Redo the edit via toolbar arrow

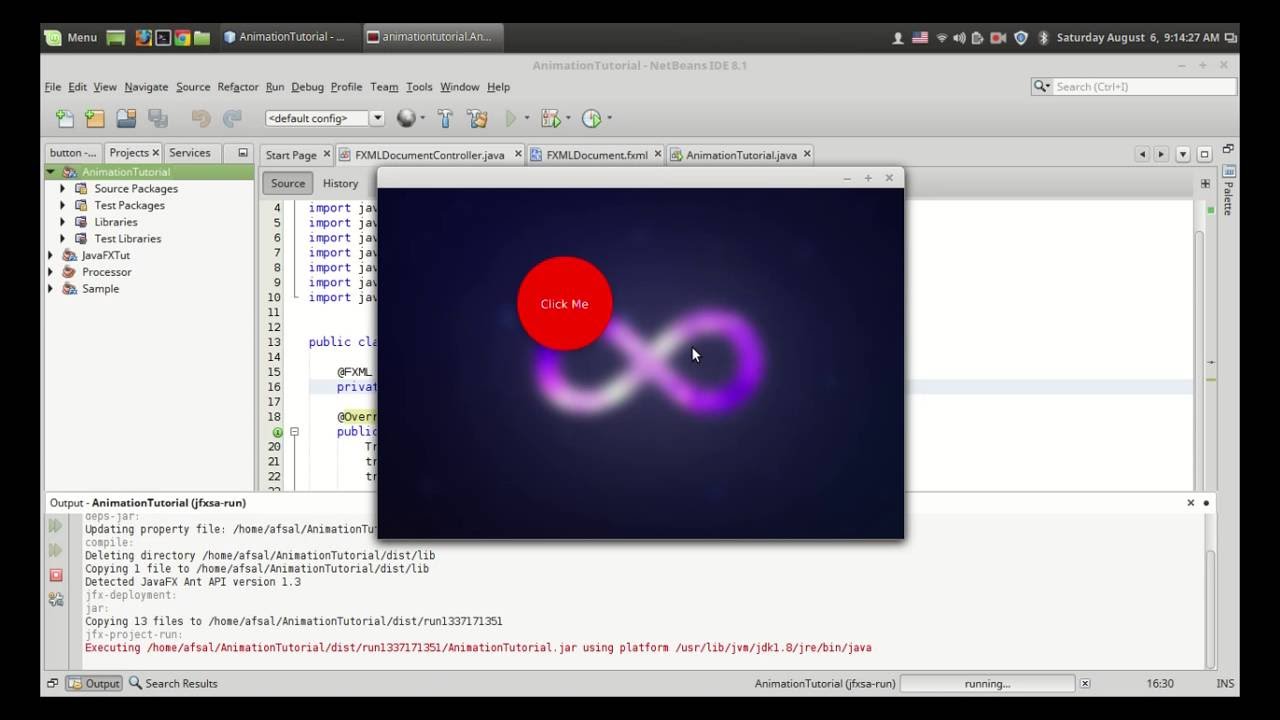coord(232,118)
